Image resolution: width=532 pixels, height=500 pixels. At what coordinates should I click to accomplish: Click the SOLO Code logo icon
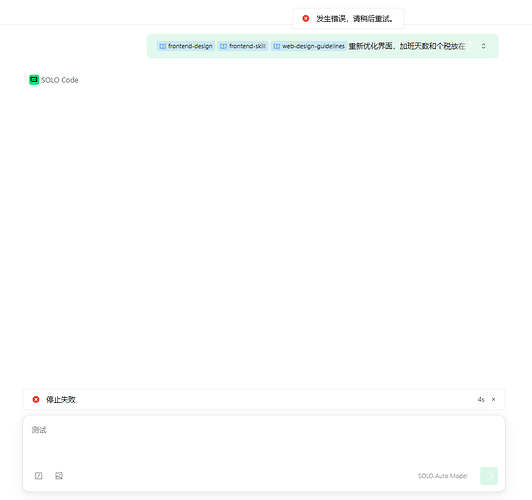pos(34,80)
